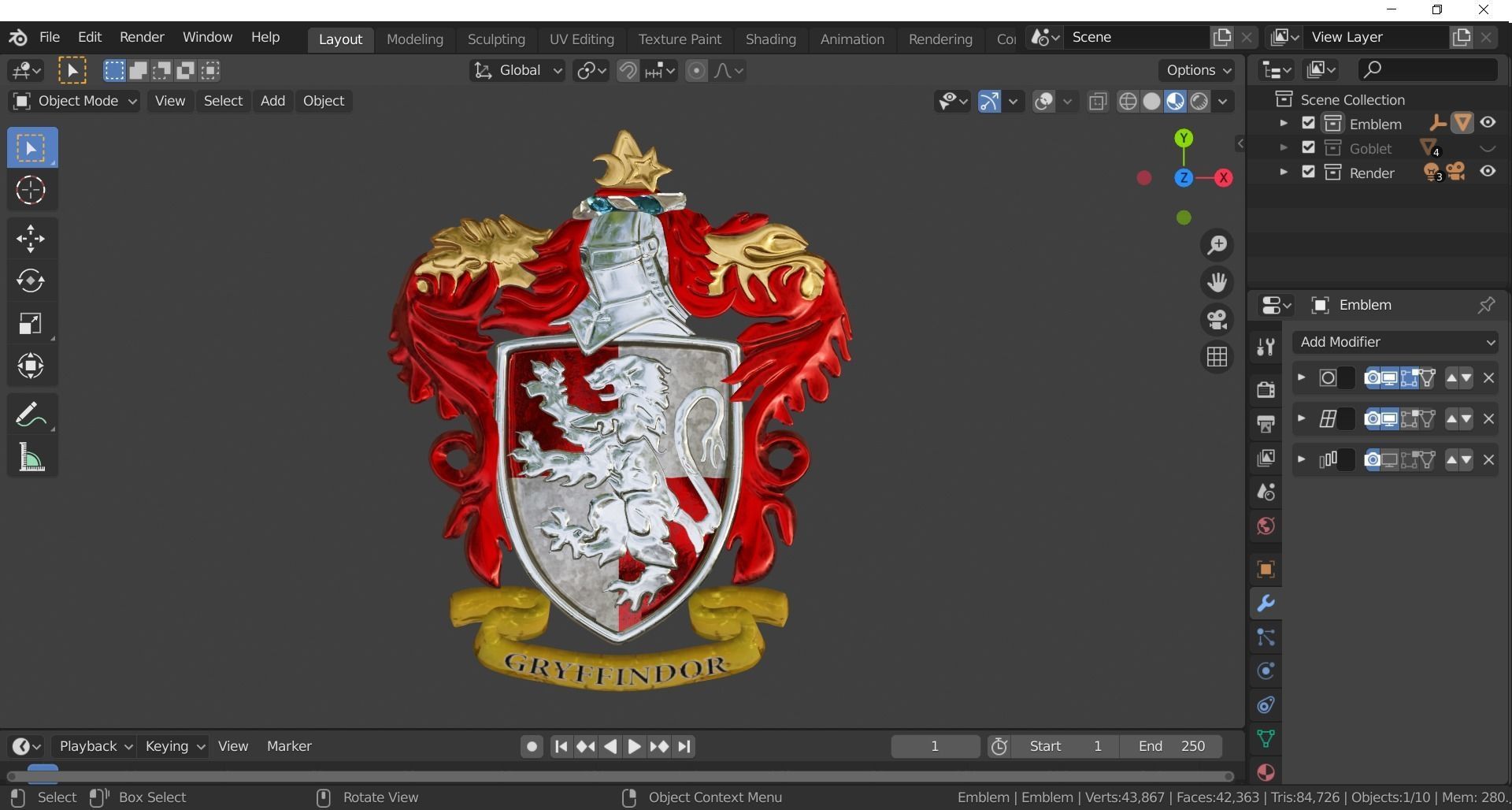This screenshot has height=810, width=1512.
Task: Open the Render properties tab
Action: (1266, 389)
